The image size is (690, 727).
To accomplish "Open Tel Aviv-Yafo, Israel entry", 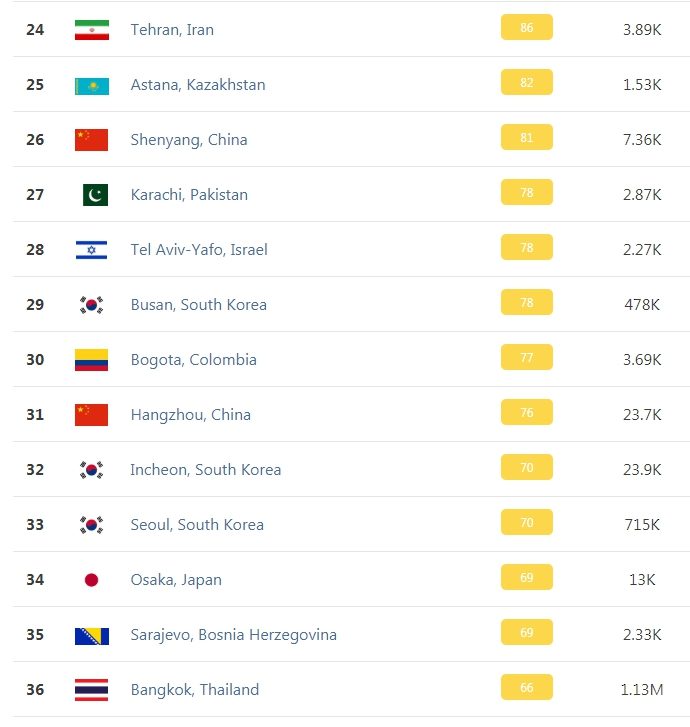I will [199, 249].
